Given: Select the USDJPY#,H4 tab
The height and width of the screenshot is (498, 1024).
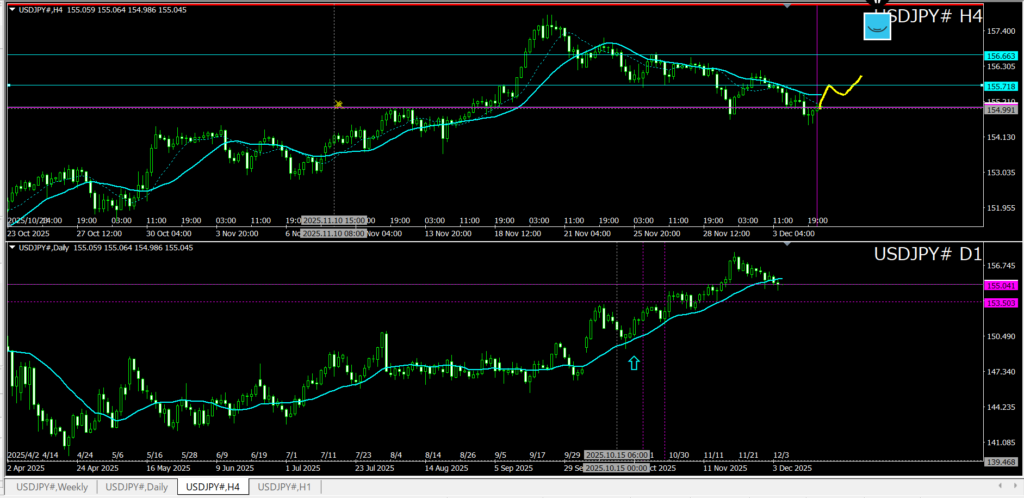Looking at the screenshot, I should coord(213,487).
